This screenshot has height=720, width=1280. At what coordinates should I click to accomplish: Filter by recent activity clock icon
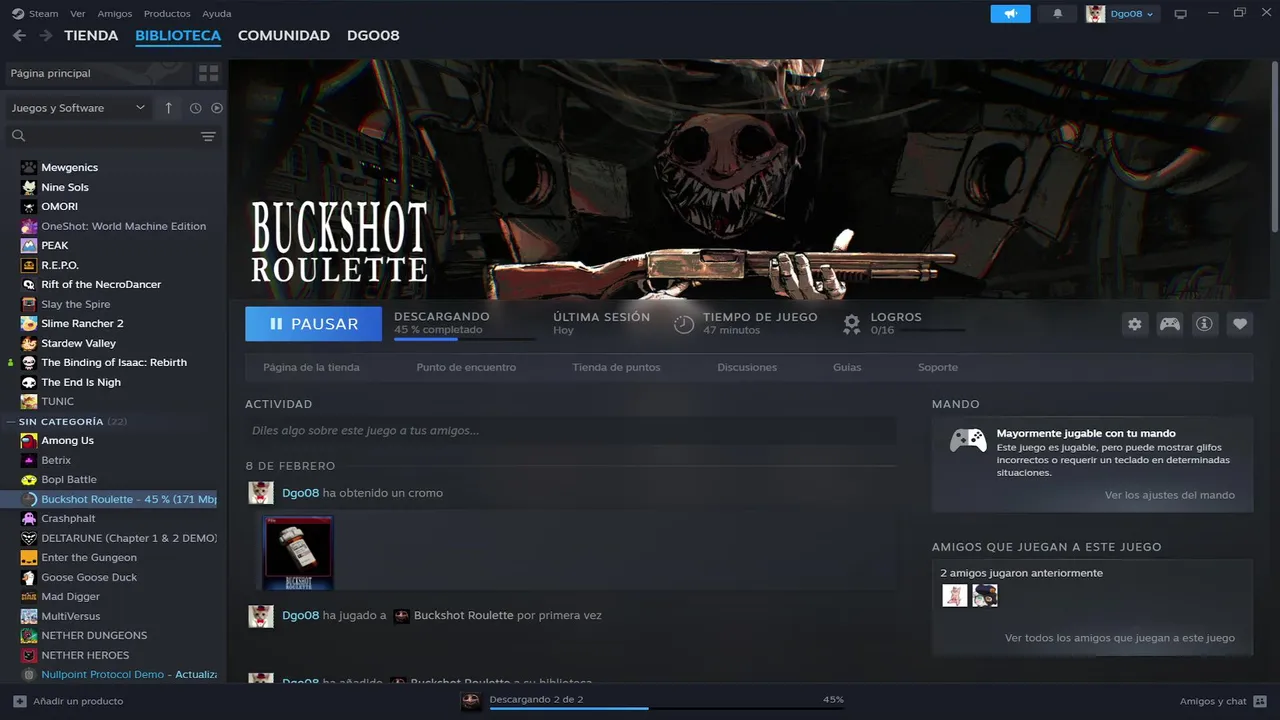tap(196, 108)
